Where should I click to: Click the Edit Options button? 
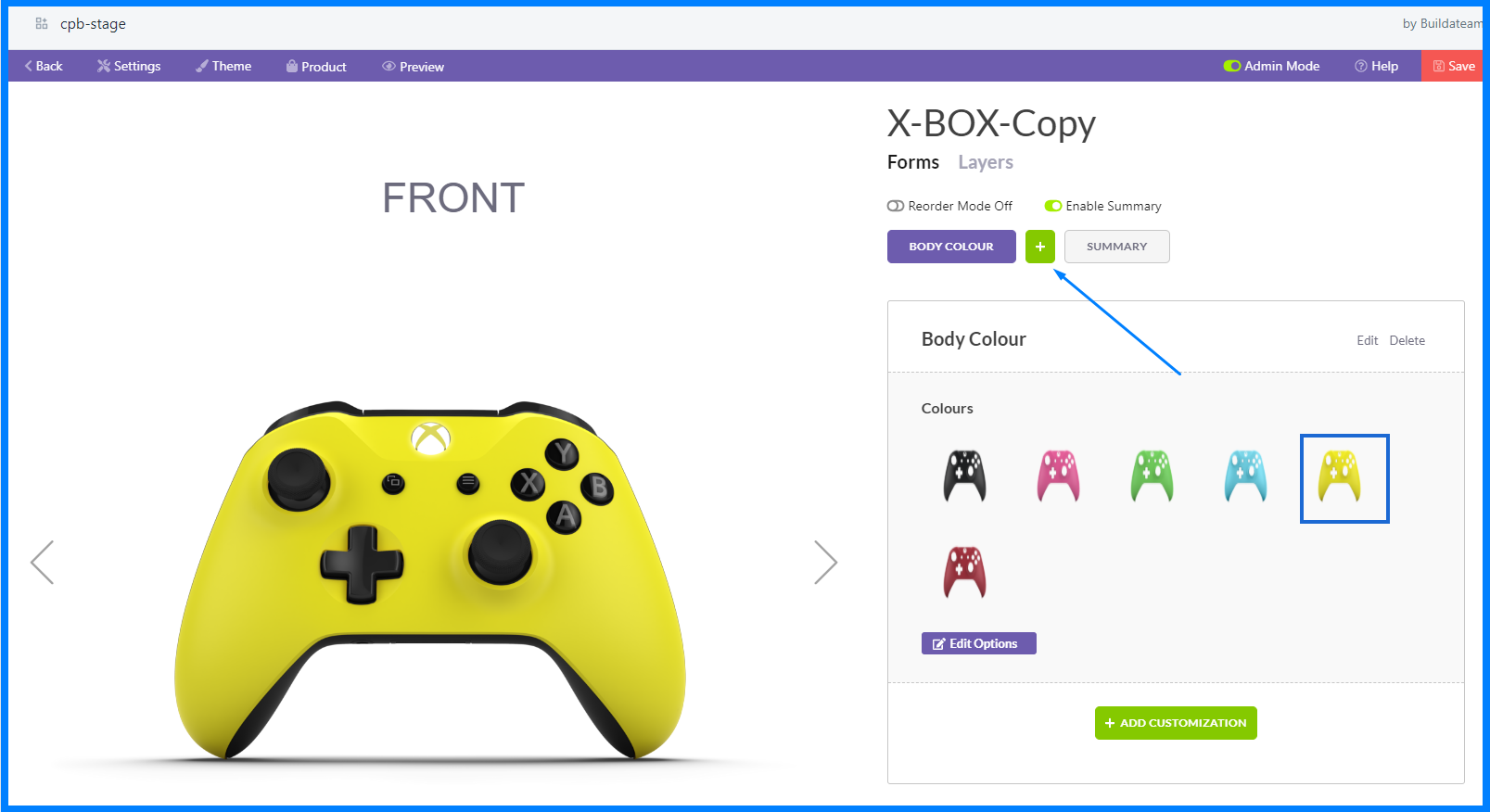pos(978,643)
